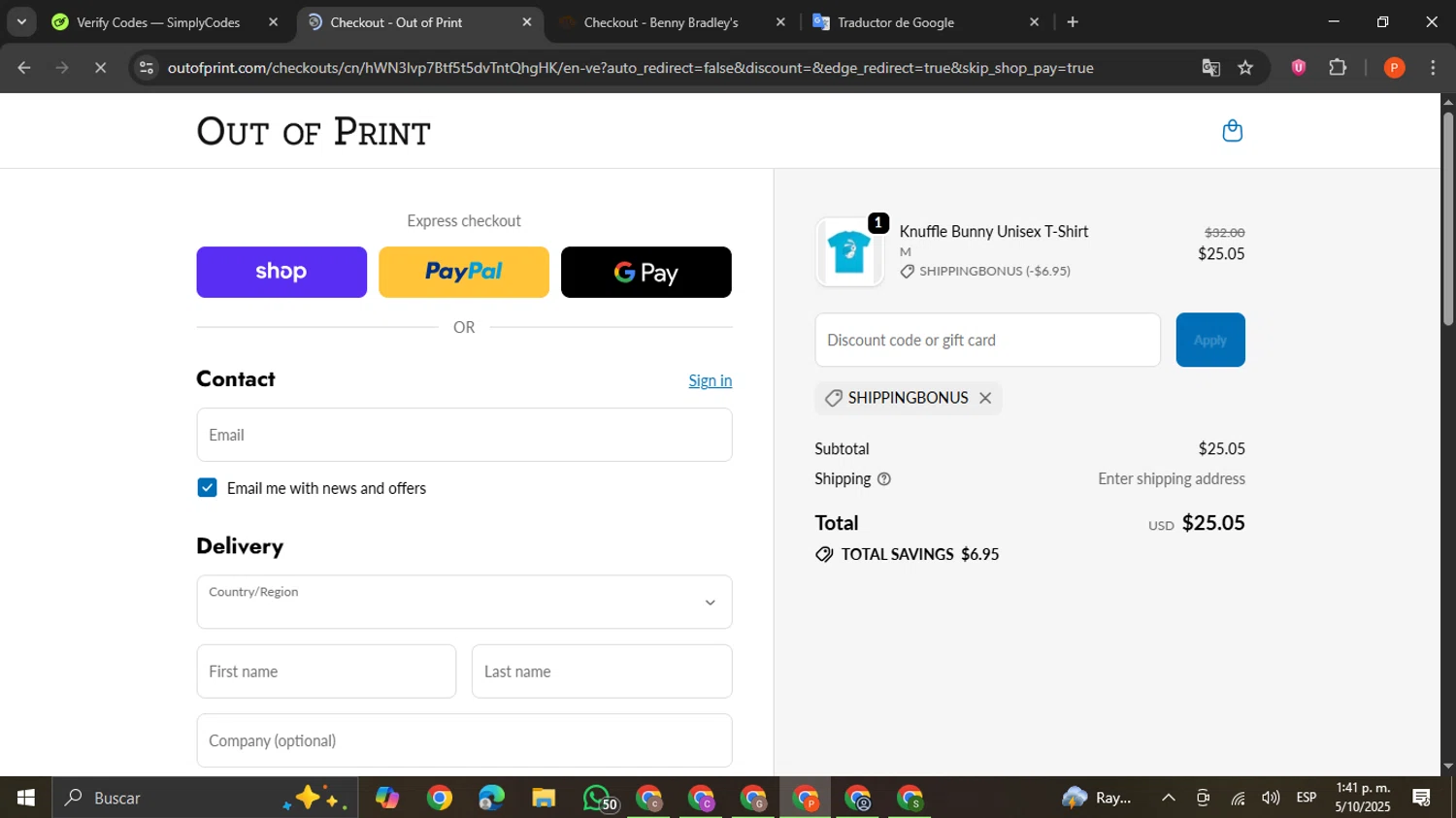1456x818 pixels.
Task: Click the purple shield extension icon
Action: coord(1298,68)
